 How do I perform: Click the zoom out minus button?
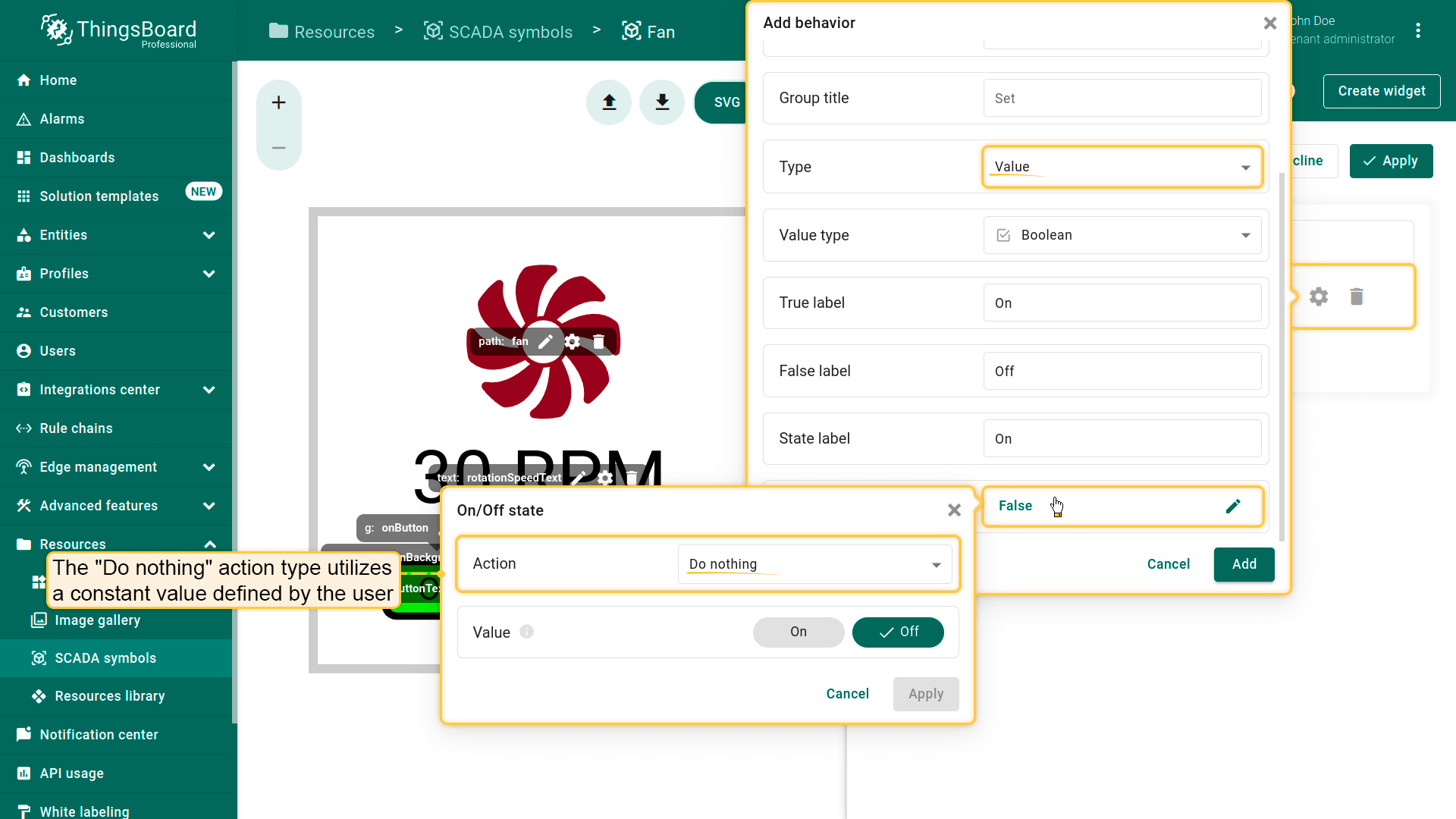coord(278,148)
